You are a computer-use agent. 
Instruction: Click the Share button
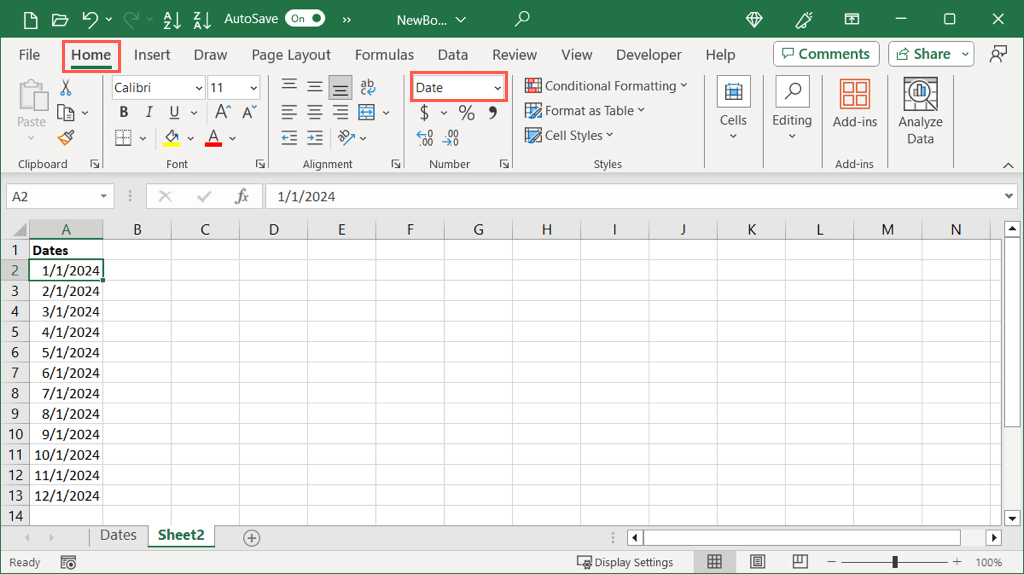[922, 54]
